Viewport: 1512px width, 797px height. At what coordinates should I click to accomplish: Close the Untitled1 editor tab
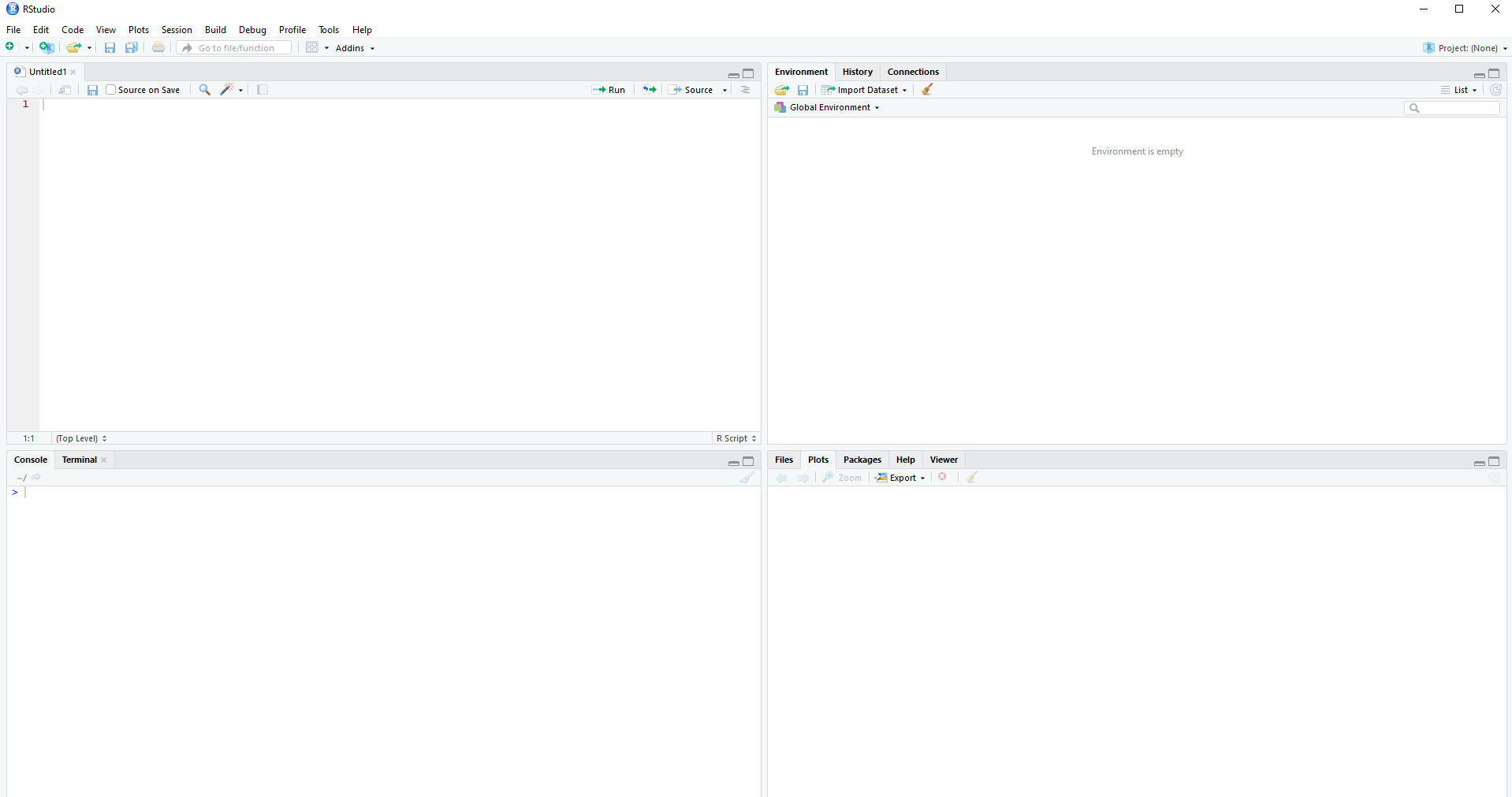[73, 72]
